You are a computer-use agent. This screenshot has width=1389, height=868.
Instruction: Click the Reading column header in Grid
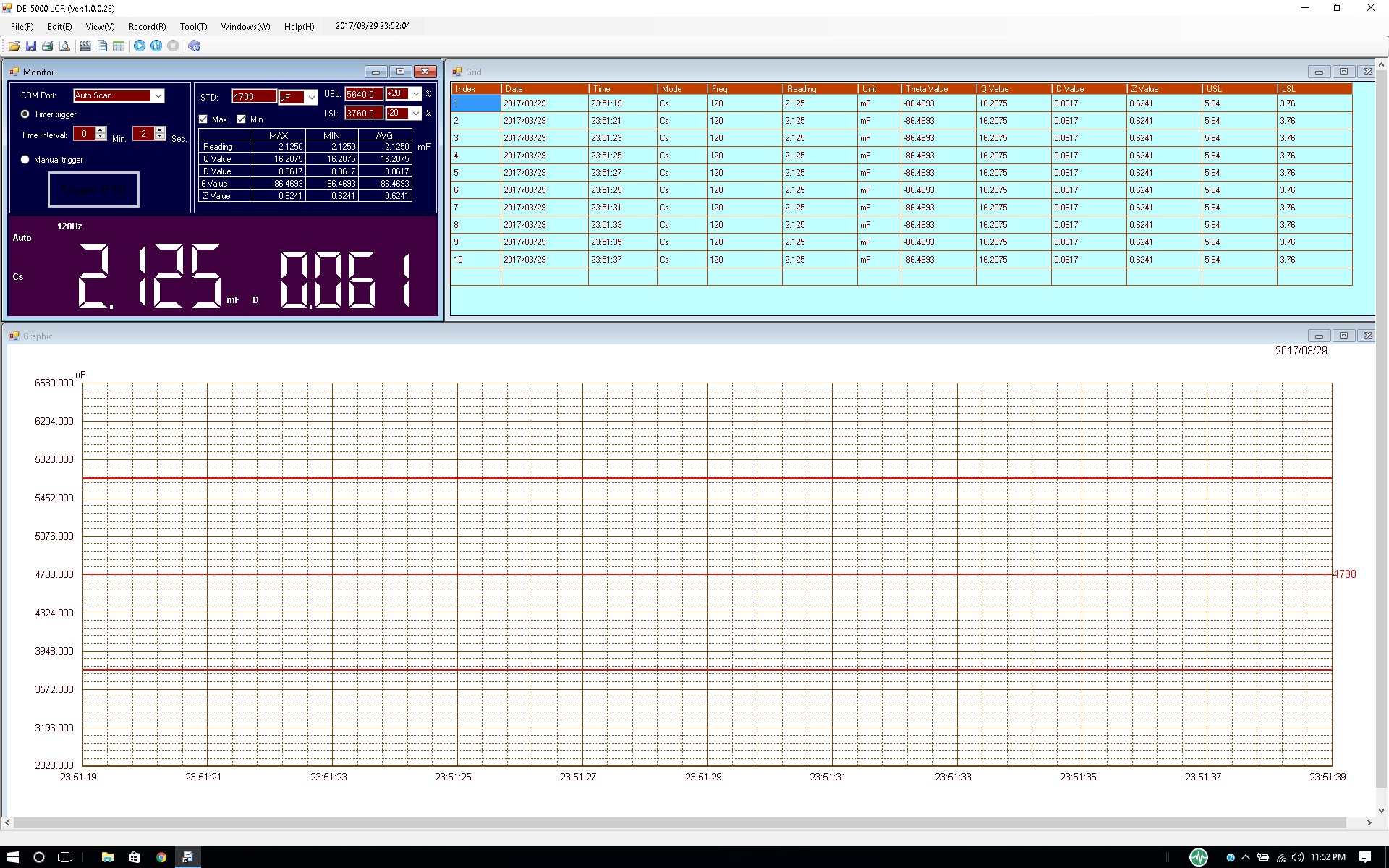820,89
